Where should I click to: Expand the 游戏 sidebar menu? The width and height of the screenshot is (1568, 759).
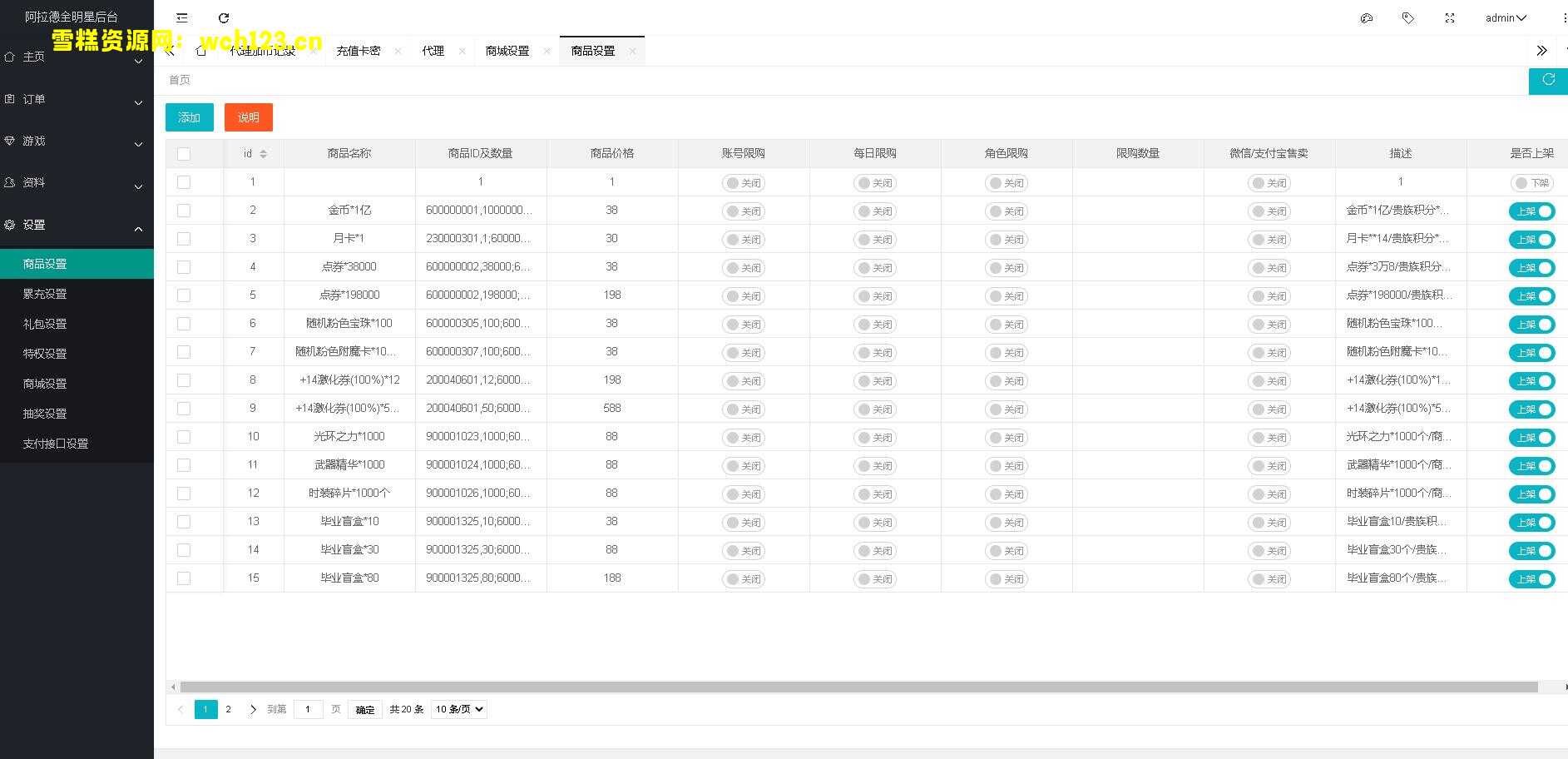pyautogui.click(x=77, y=141)
